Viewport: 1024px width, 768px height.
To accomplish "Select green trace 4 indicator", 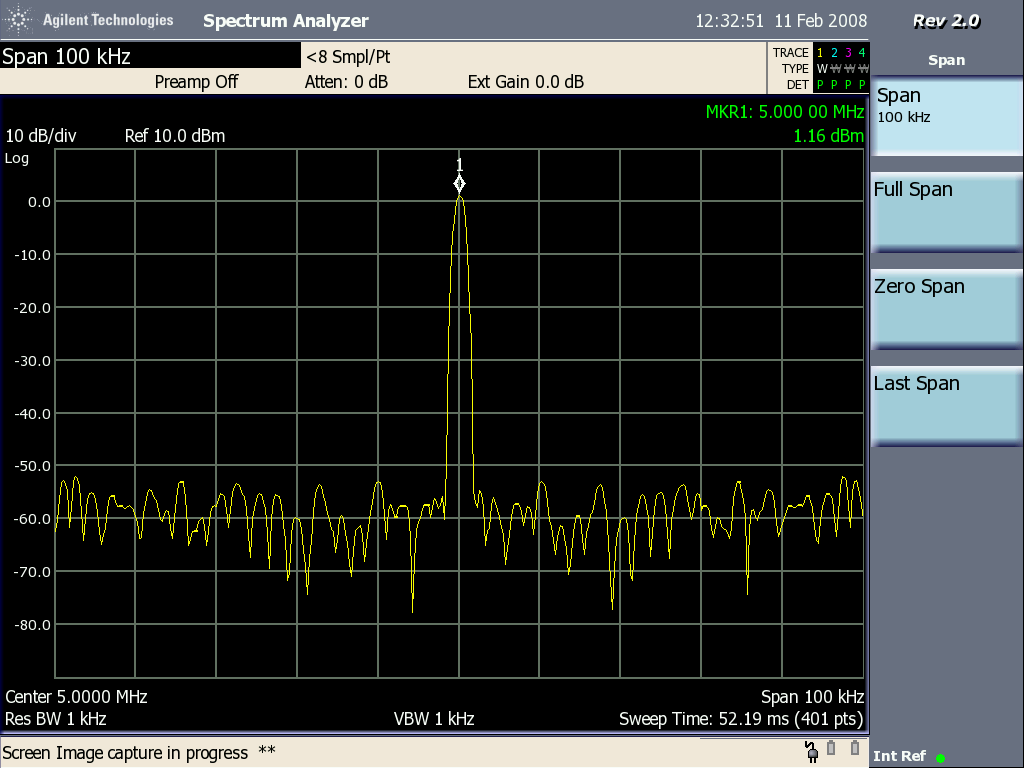I will click(862, 53).
